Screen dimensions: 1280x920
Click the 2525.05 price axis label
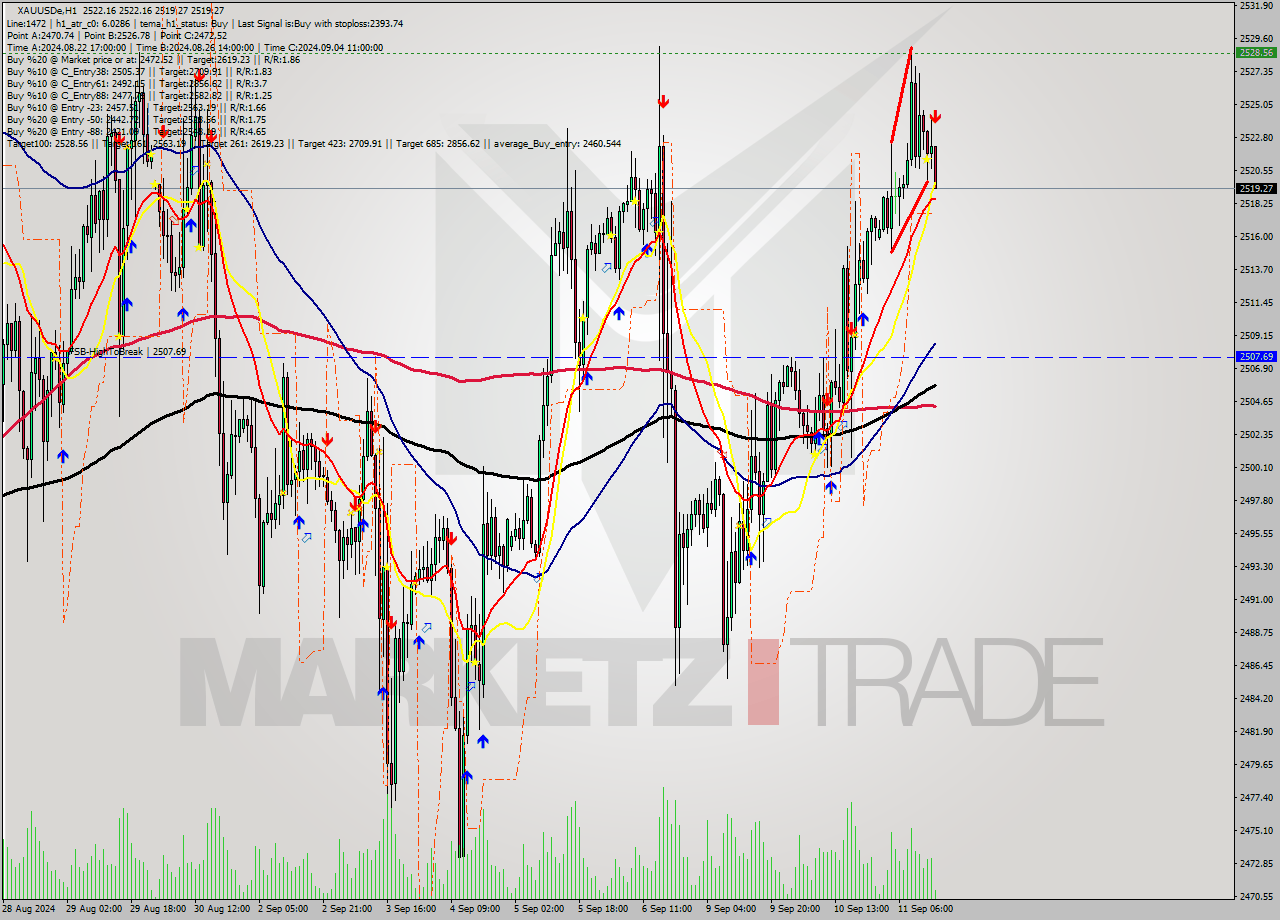point(1256,104)
